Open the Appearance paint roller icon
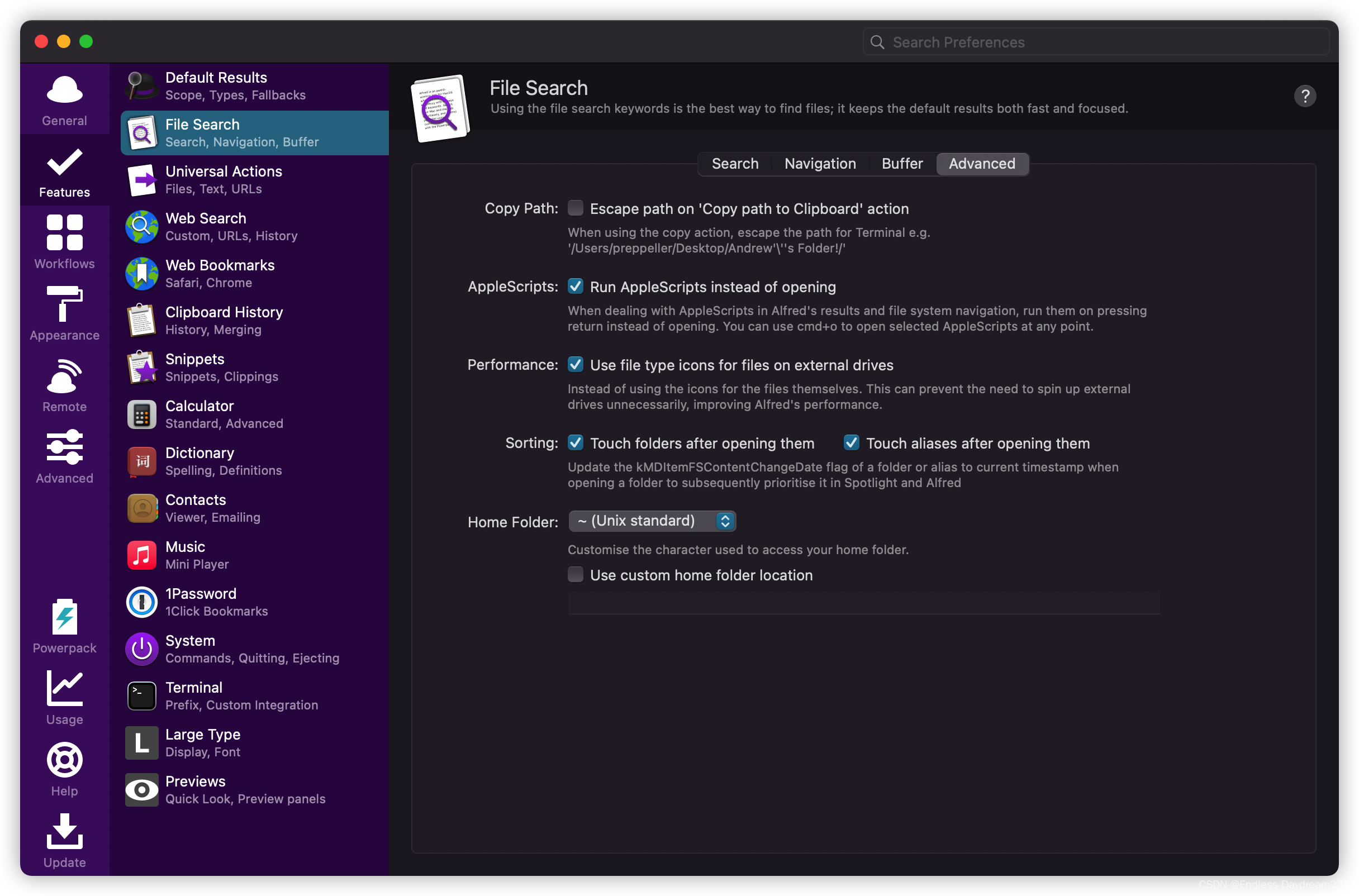 point(65,304)
